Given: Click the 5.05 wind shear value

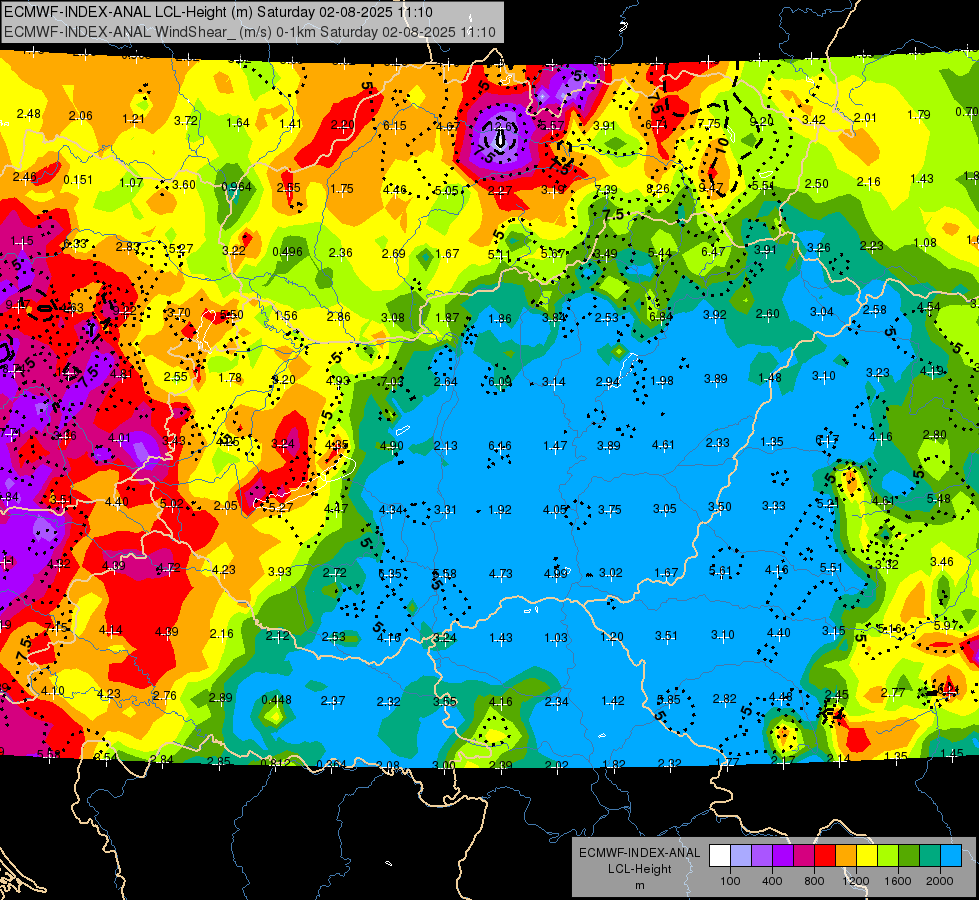Looking at the screenshot, I should click(446, 190).
